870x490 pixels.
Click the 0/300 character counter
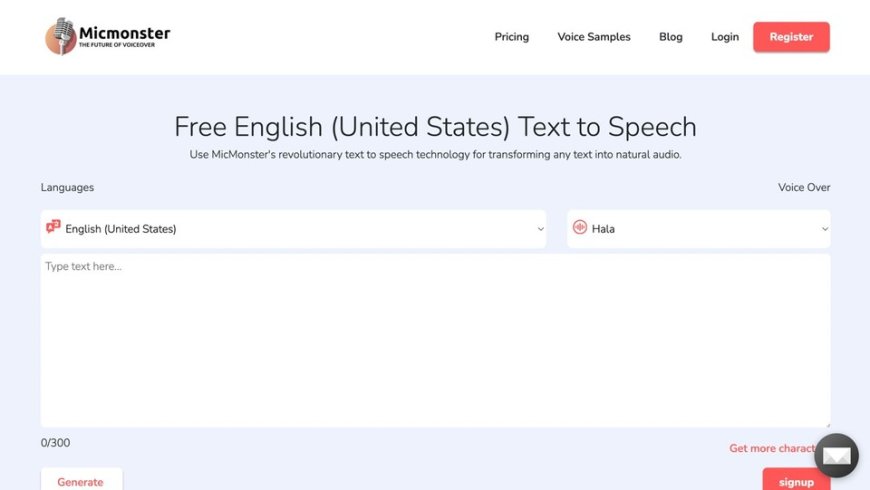click(x=55, y=443)
